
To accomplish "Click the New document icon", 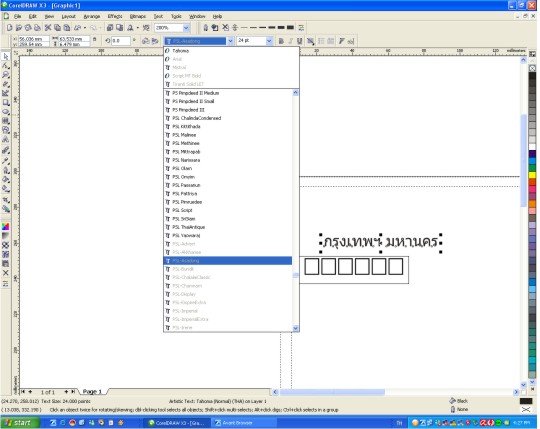I will click(10, 28).
